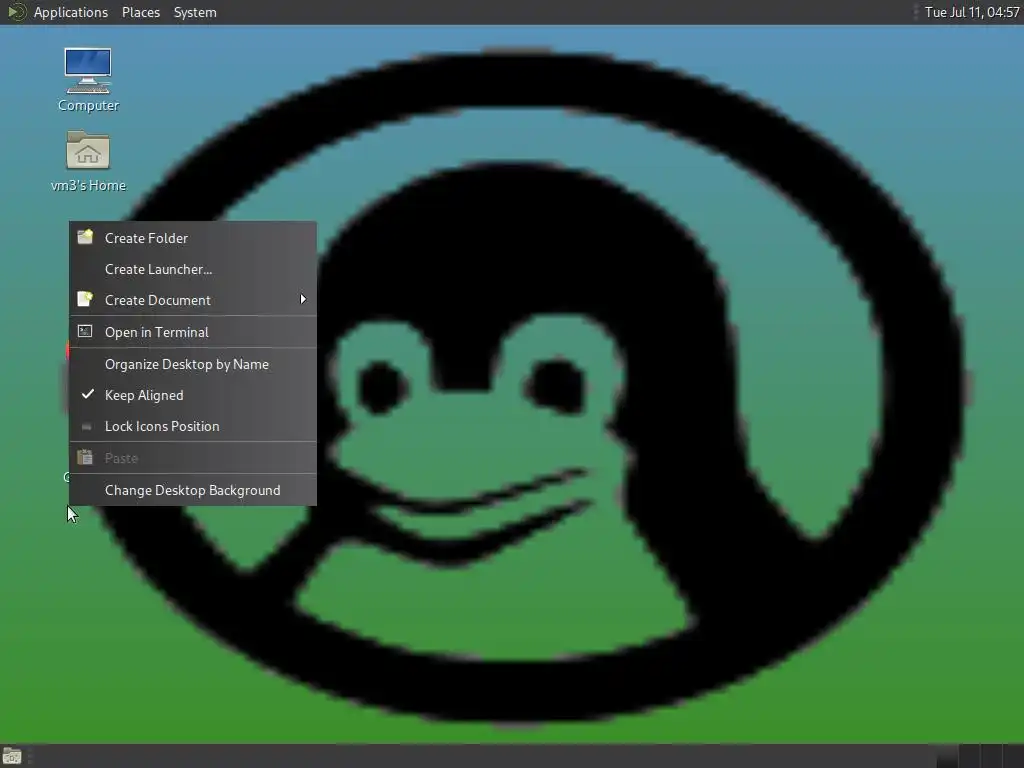
Task: Choose Change Desktop Background
Action: pos(193,490)
